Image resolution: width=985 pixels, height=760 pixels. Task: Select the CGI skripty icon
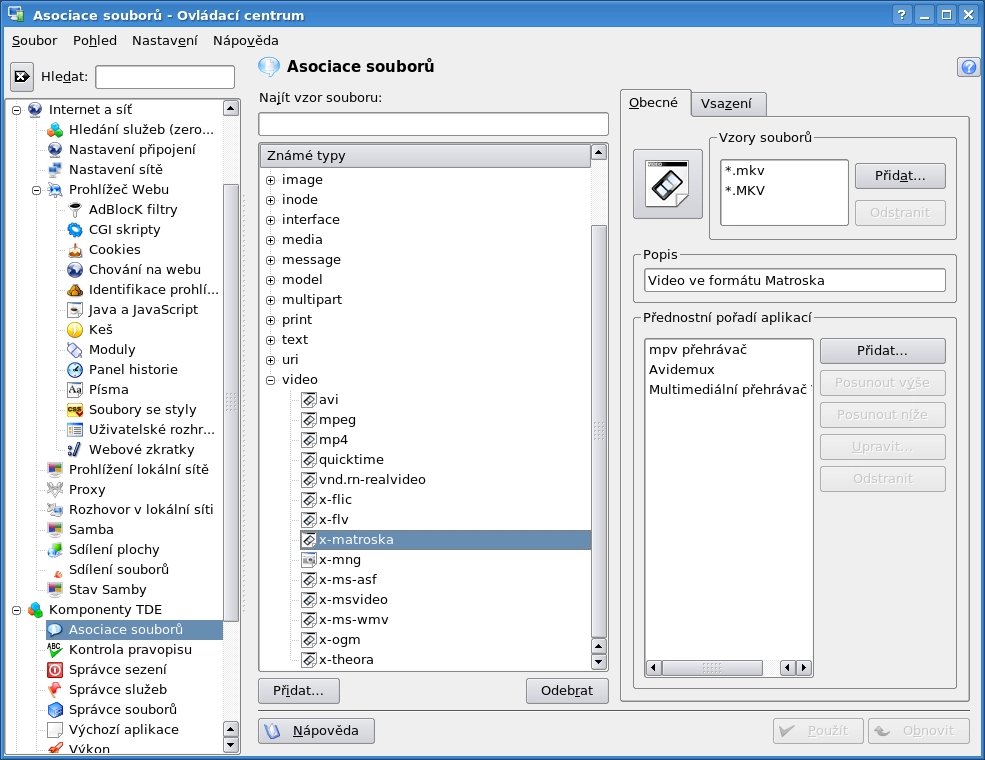click(75, 229)
